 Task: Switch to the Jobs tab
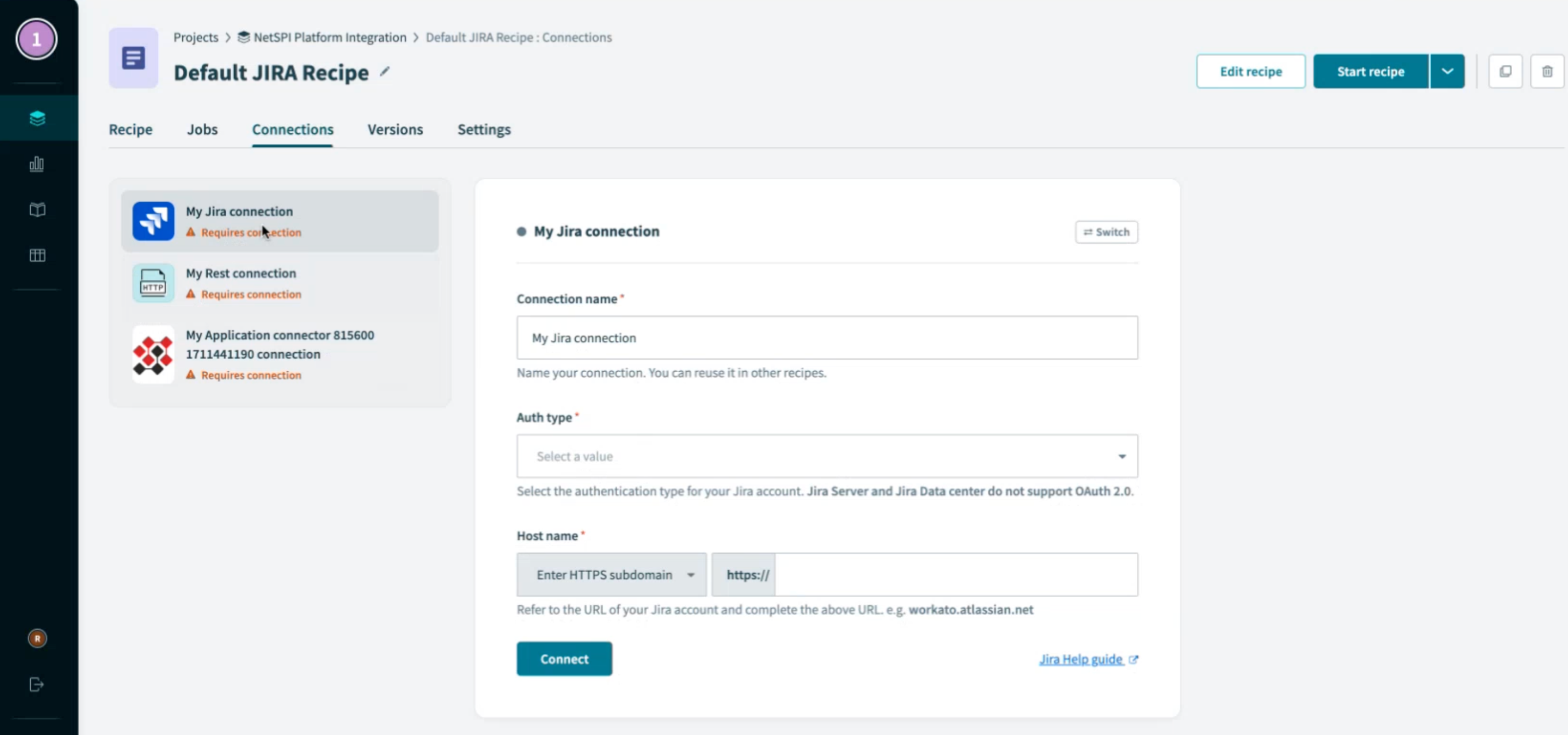click(x=202, y=130)
